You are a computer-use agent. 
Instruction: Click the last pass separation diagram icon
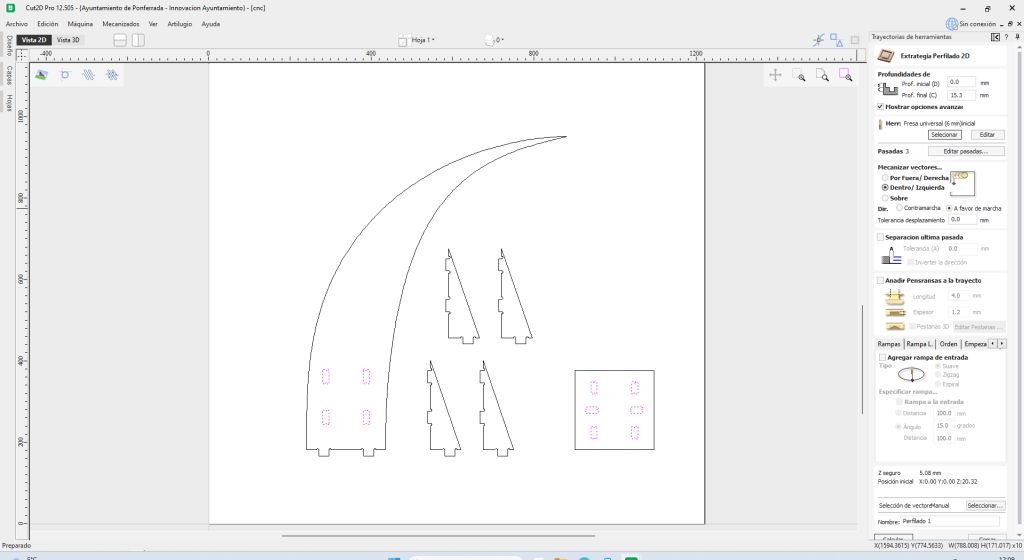pyautogui.click(x=891, y=255)
